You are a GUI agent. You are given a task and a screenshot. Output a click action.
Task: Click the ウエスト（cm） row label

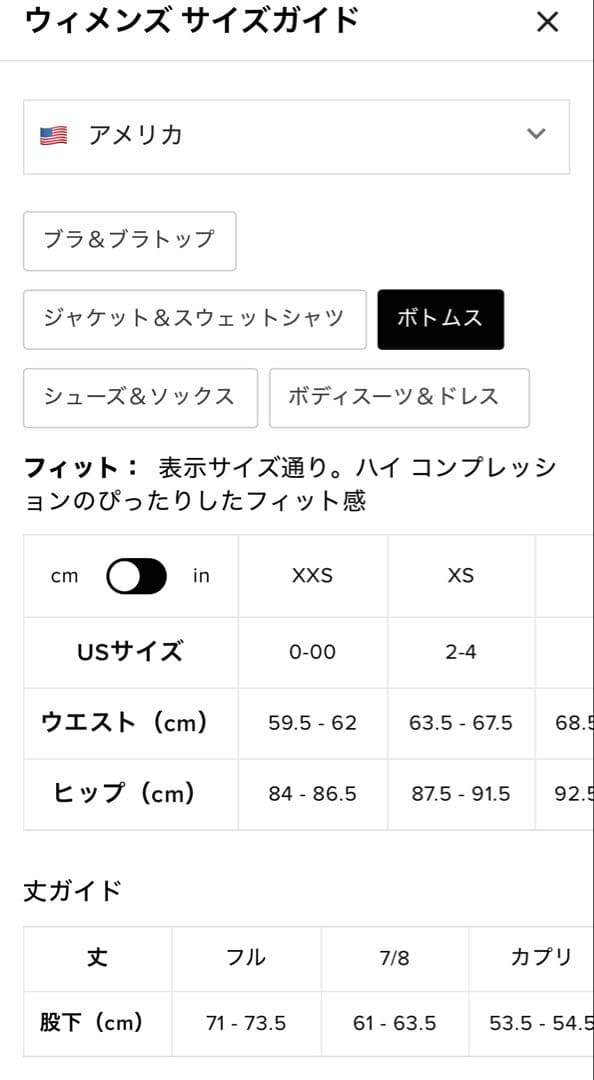[131, 723]
